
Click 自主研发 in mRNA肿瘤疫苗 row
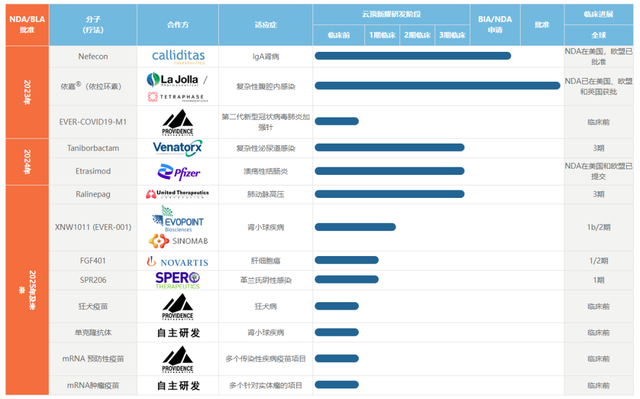[178, 386]
